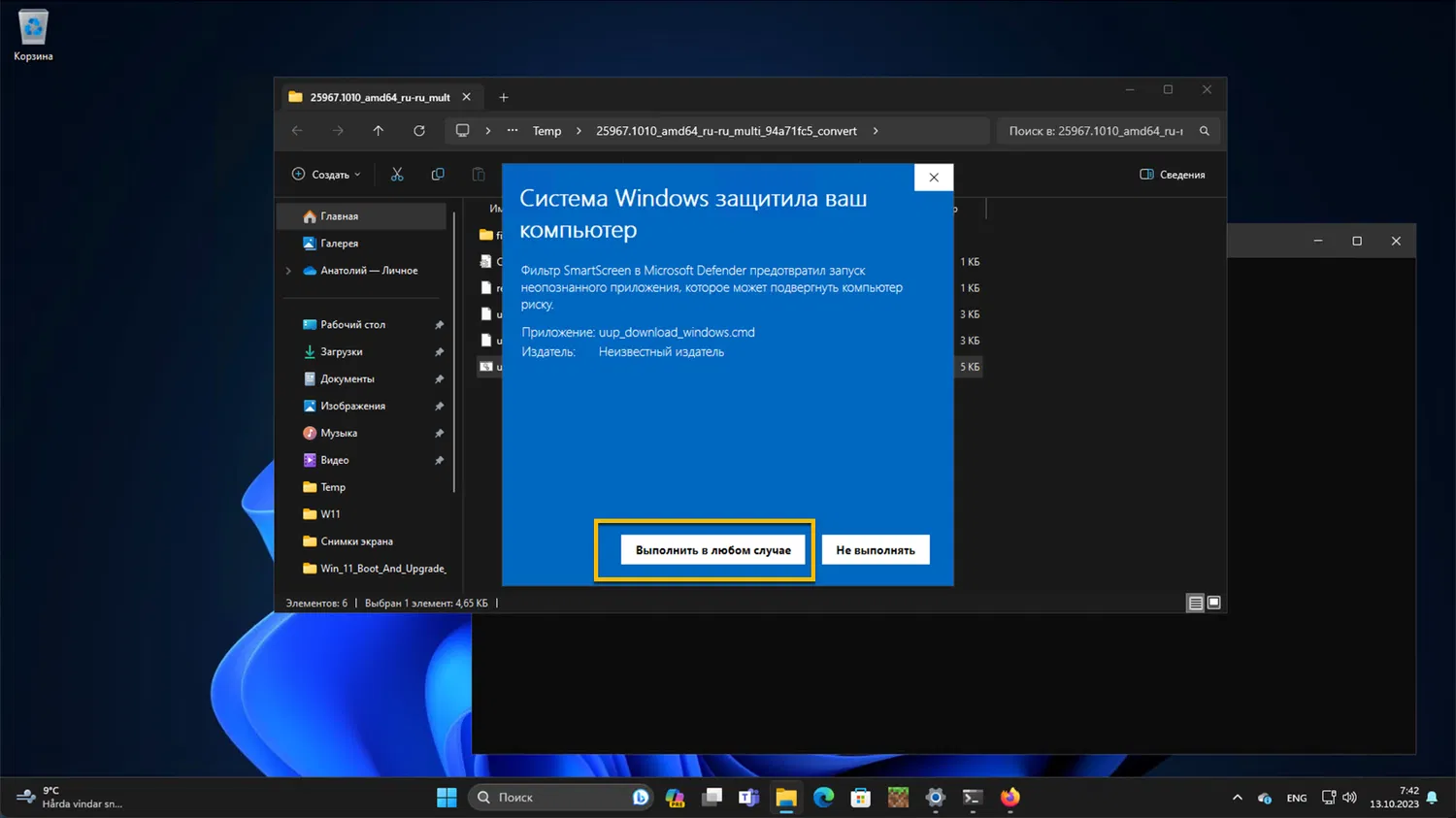Click 'Не выполнять' button
The width and height of the screenshot is (1456, 818).
pos(875,550)
